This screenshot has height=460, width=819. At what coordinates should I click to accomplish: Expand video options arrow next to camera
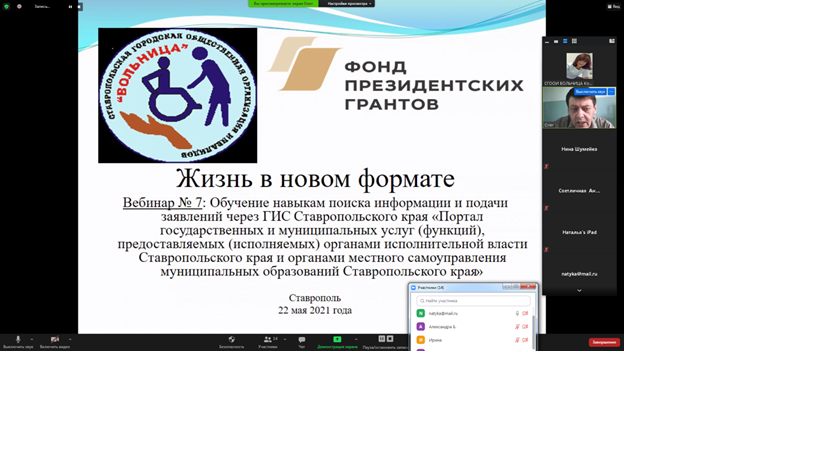coord(71,340)
